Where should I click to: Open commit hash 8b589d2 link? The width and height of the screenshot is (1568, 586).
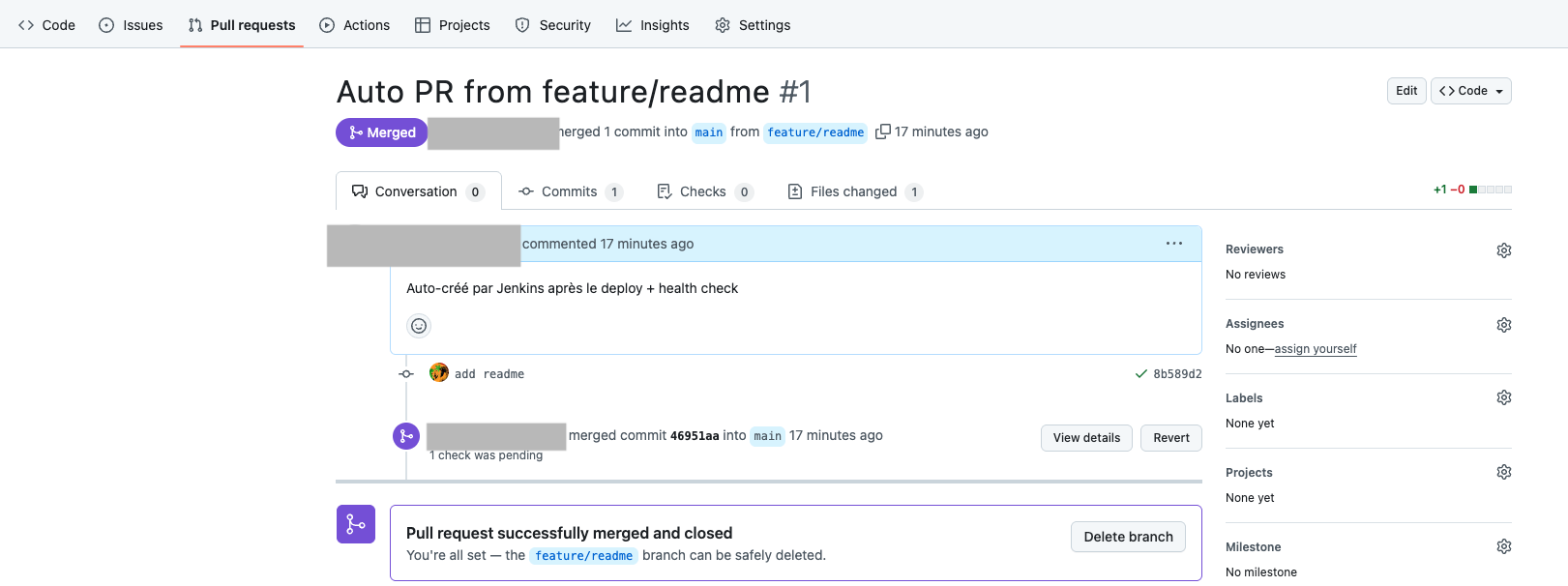1177,374
